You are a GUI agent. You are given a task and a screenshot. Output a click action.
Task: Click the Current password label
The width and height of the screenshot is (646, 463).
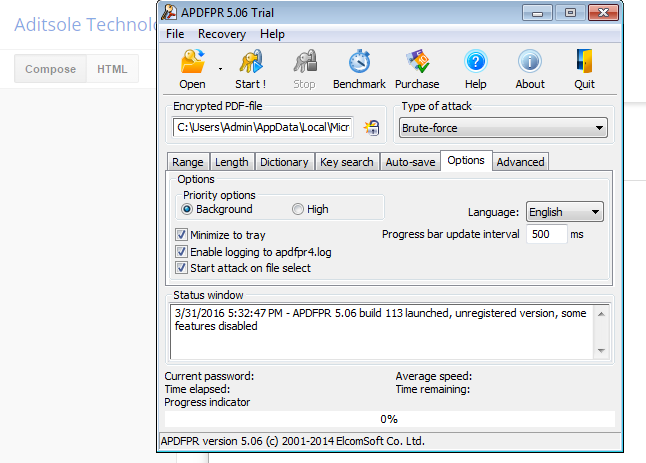209,376
